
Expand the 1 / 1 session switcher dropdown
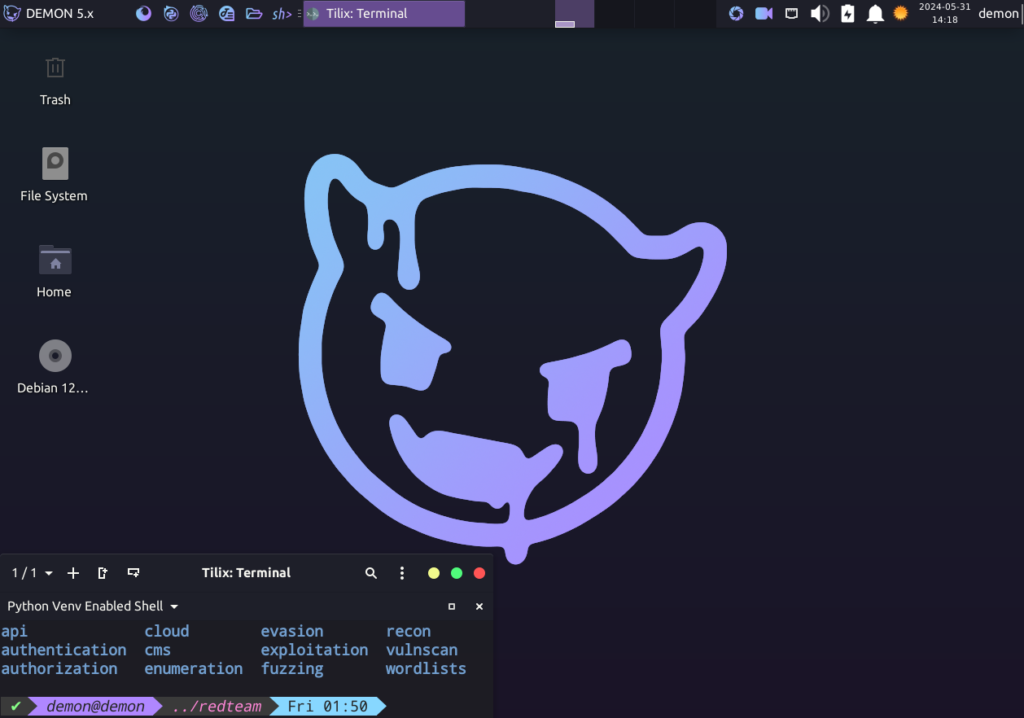coord(32,573)
